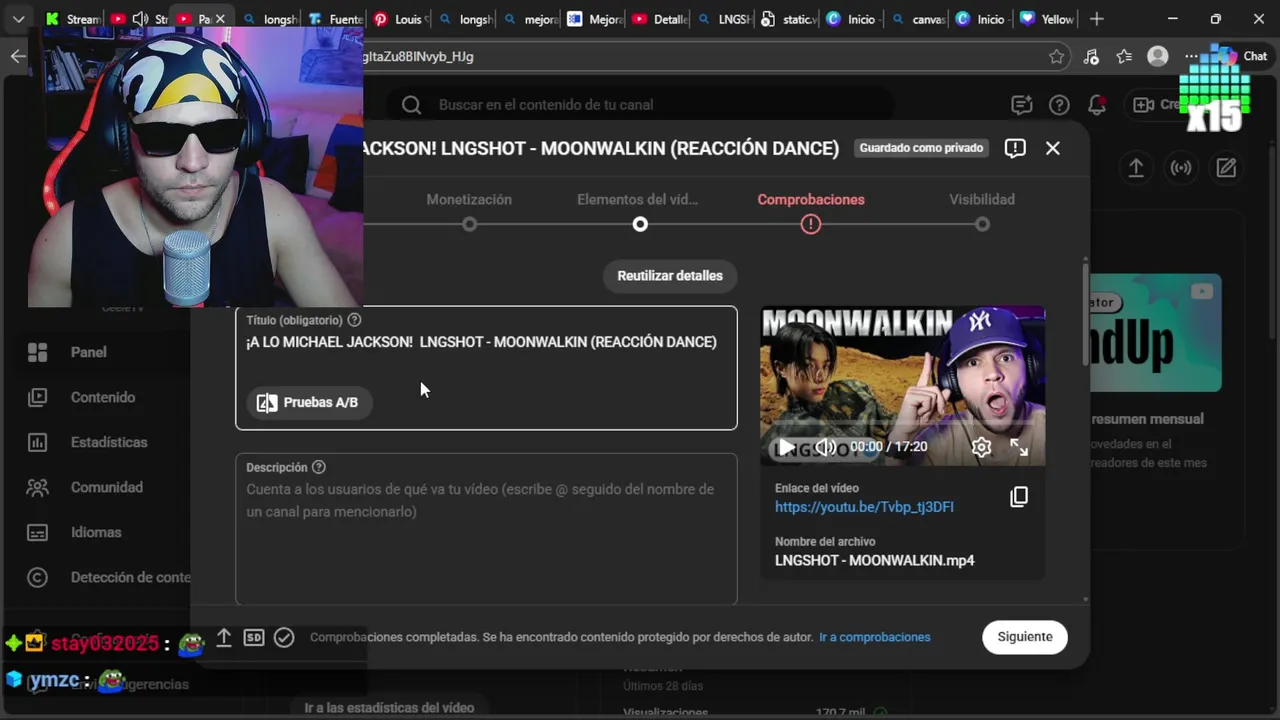This screenshot has width=1280, height=720.
Task: Open Comunidad in the Studio sidebar
Action: tap(105, 487)
